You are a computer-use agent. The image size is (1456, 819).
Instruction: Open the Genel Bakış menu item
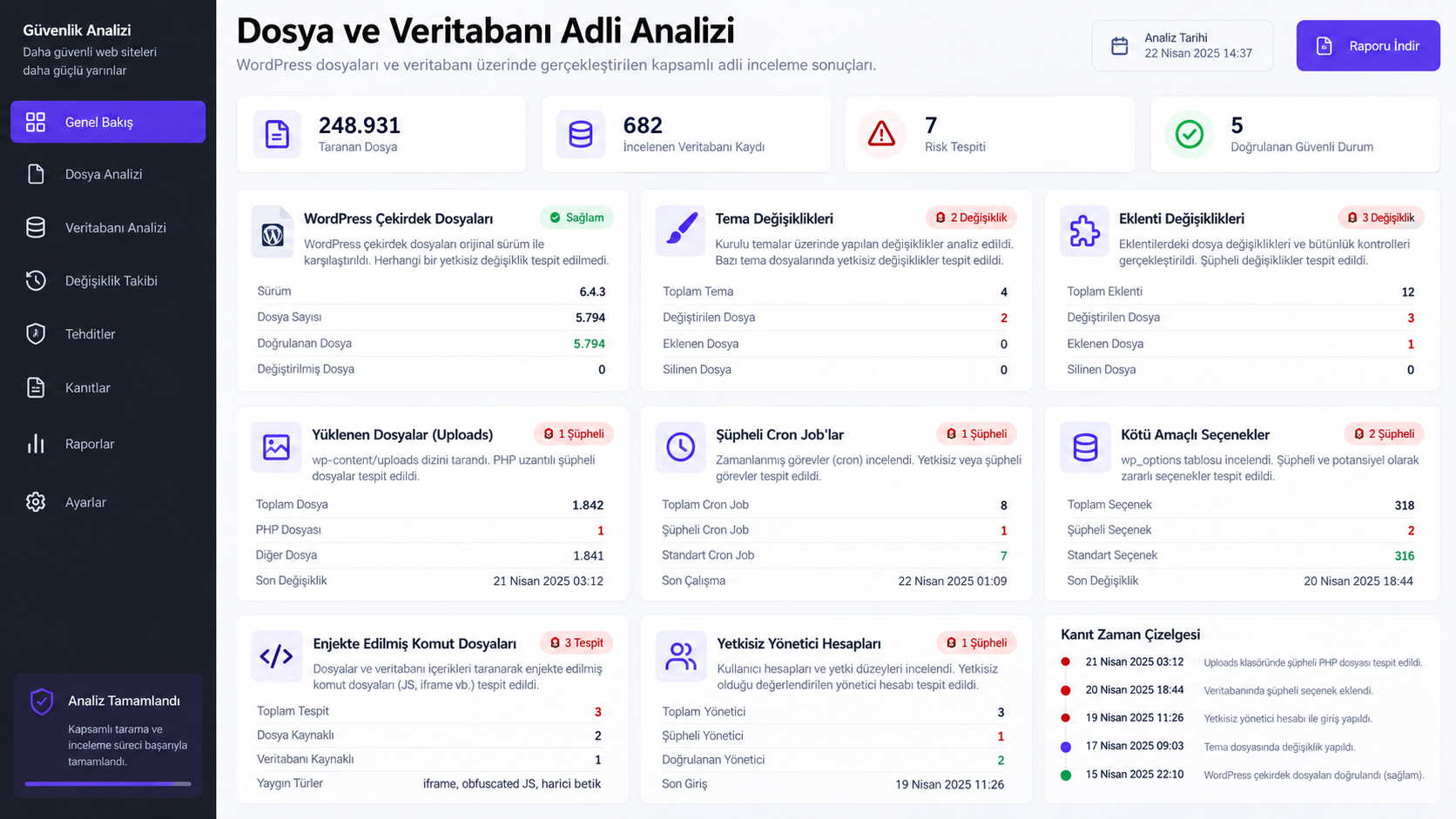(108, 122)
